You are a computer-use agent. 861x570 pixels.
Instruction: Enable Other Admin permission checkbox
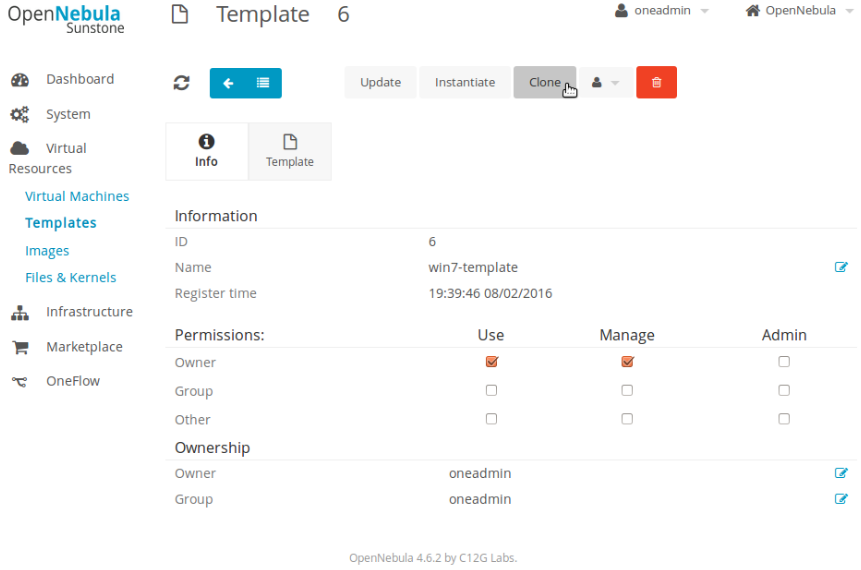pos(784,419)
